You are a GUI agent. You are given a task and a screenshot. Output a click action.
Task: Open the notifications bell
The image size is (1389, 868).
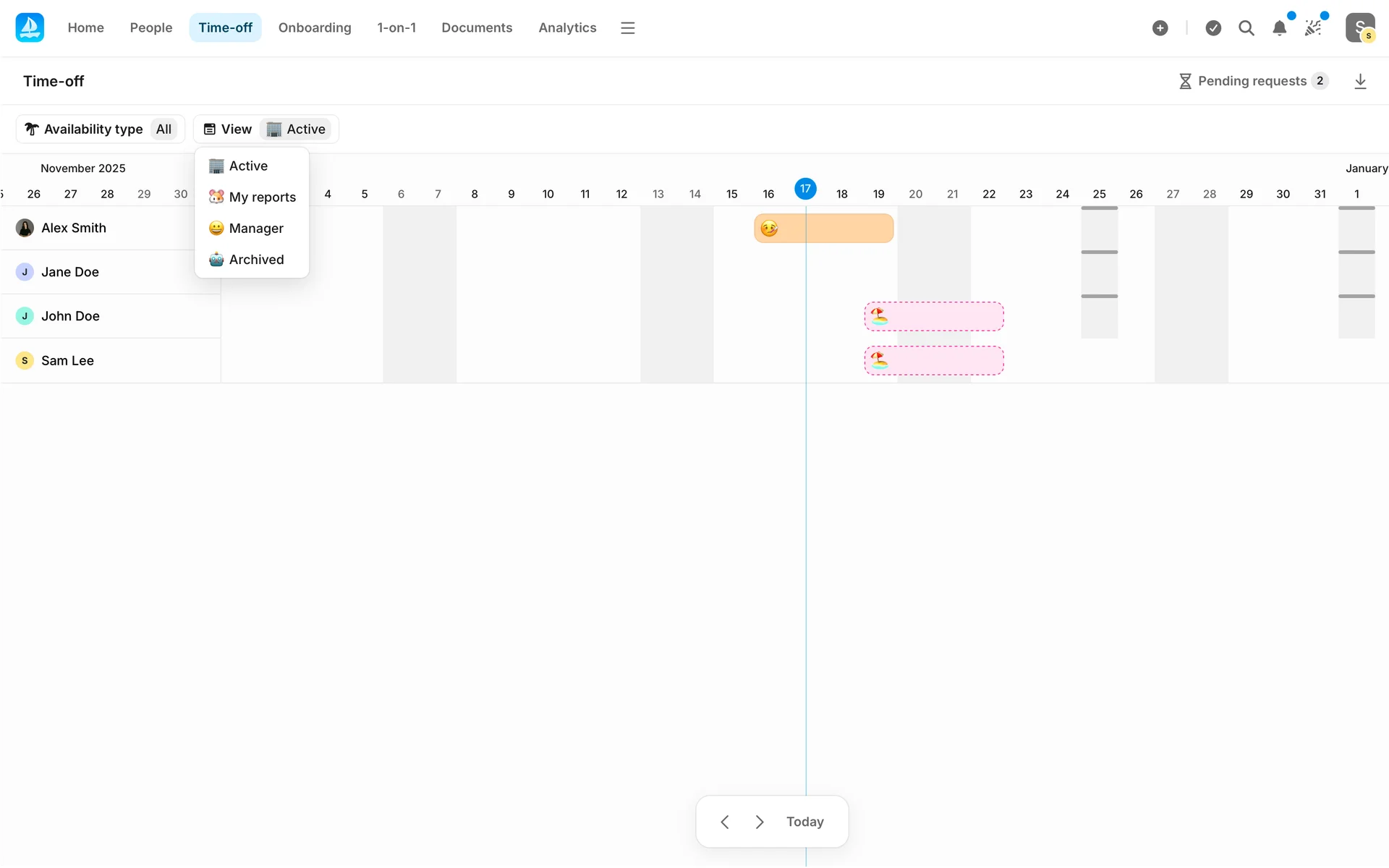(1279, 28)
